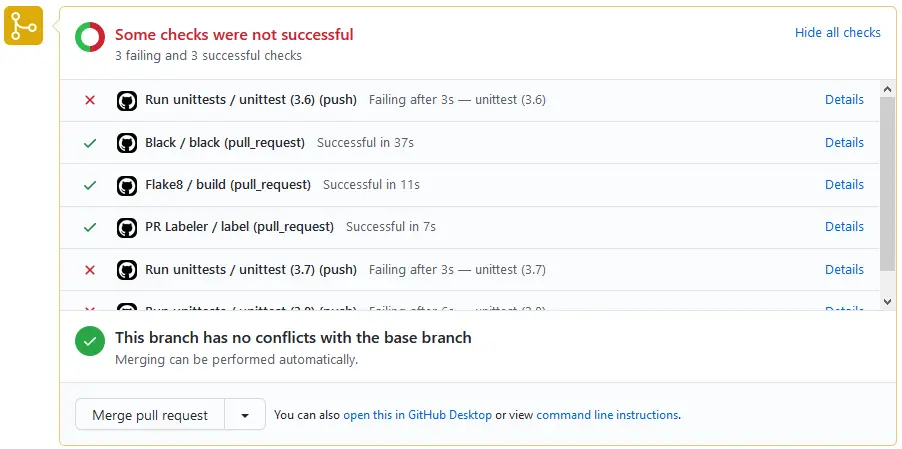Click GitHub logo beside Black check
The width and height of the screenshot is (902, 449).
point(127,143)
